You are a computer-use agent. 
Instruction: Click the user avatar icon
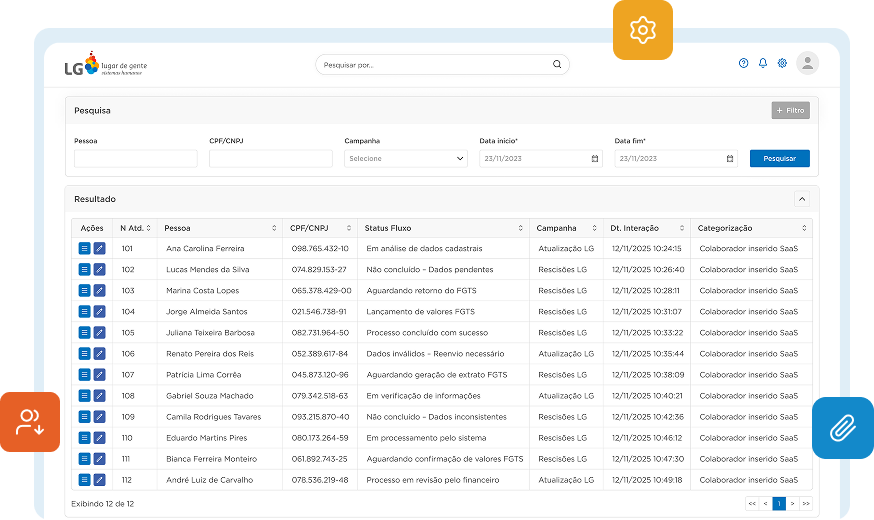click(807, 63)
